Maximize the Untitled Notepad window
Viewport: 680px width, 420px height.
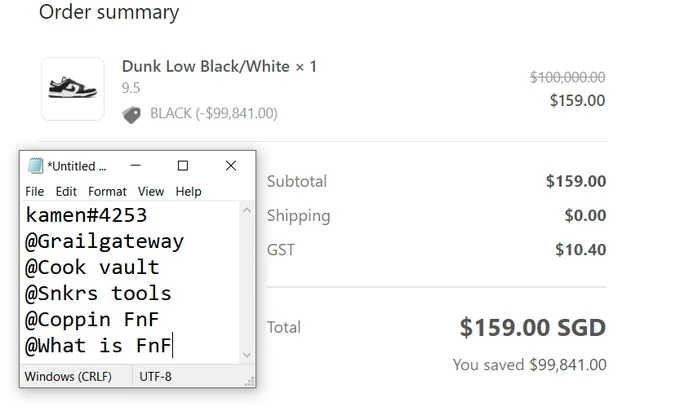pyautogui.click(x=183, y=166)
